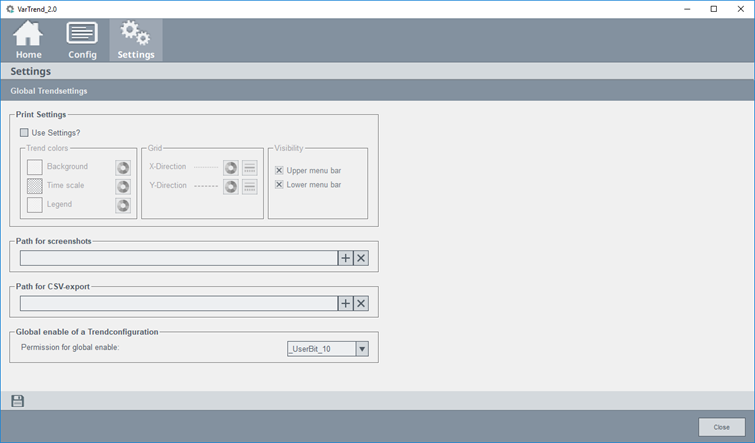Image resolution: width=755 pixels, height=443 pixels.
Task: Click the Time scale color swatch
Action: [35, 186]
